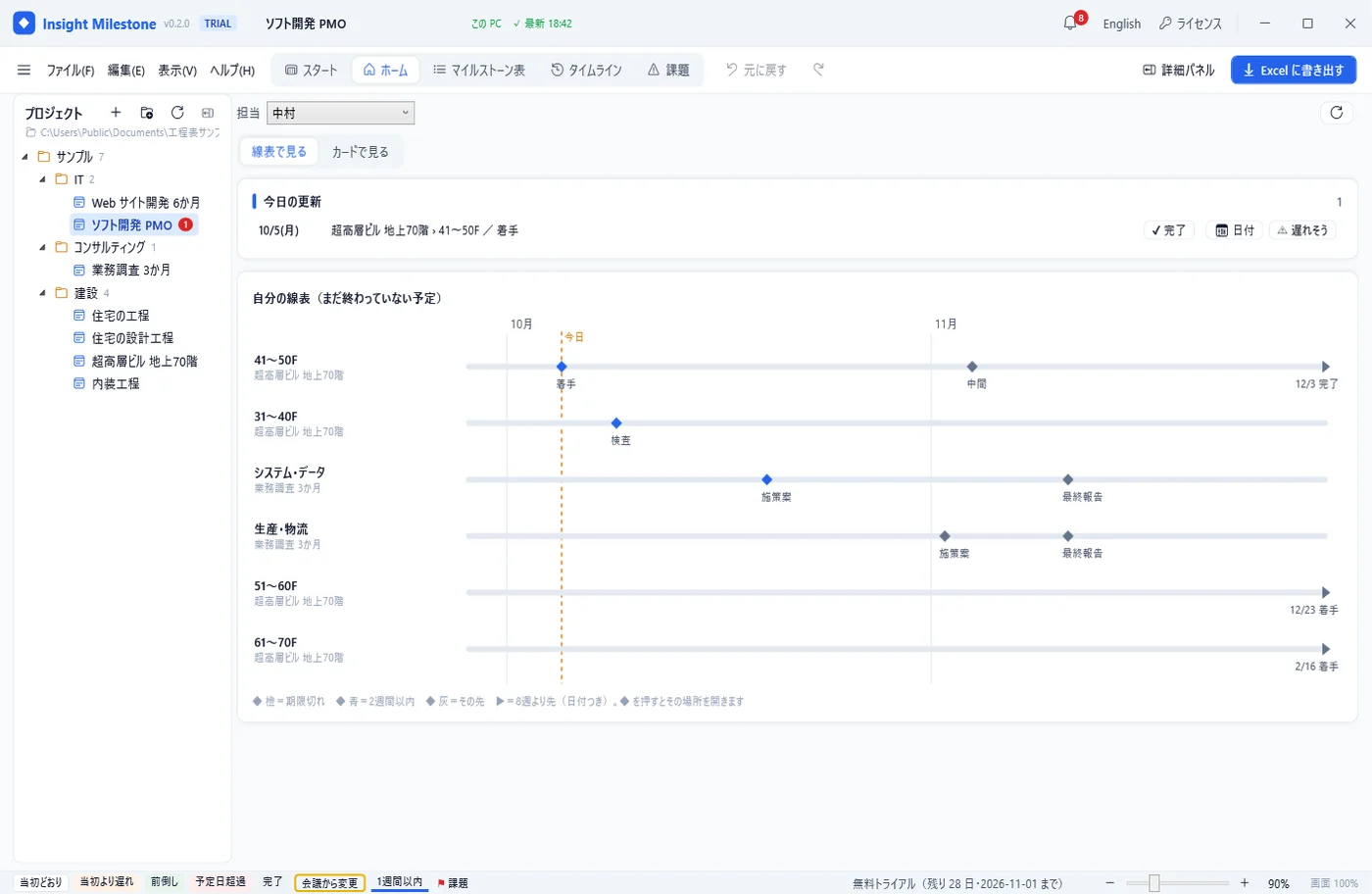1372x894 pixels.
Task: Collapse the IT folder
Action: (42, 179)
